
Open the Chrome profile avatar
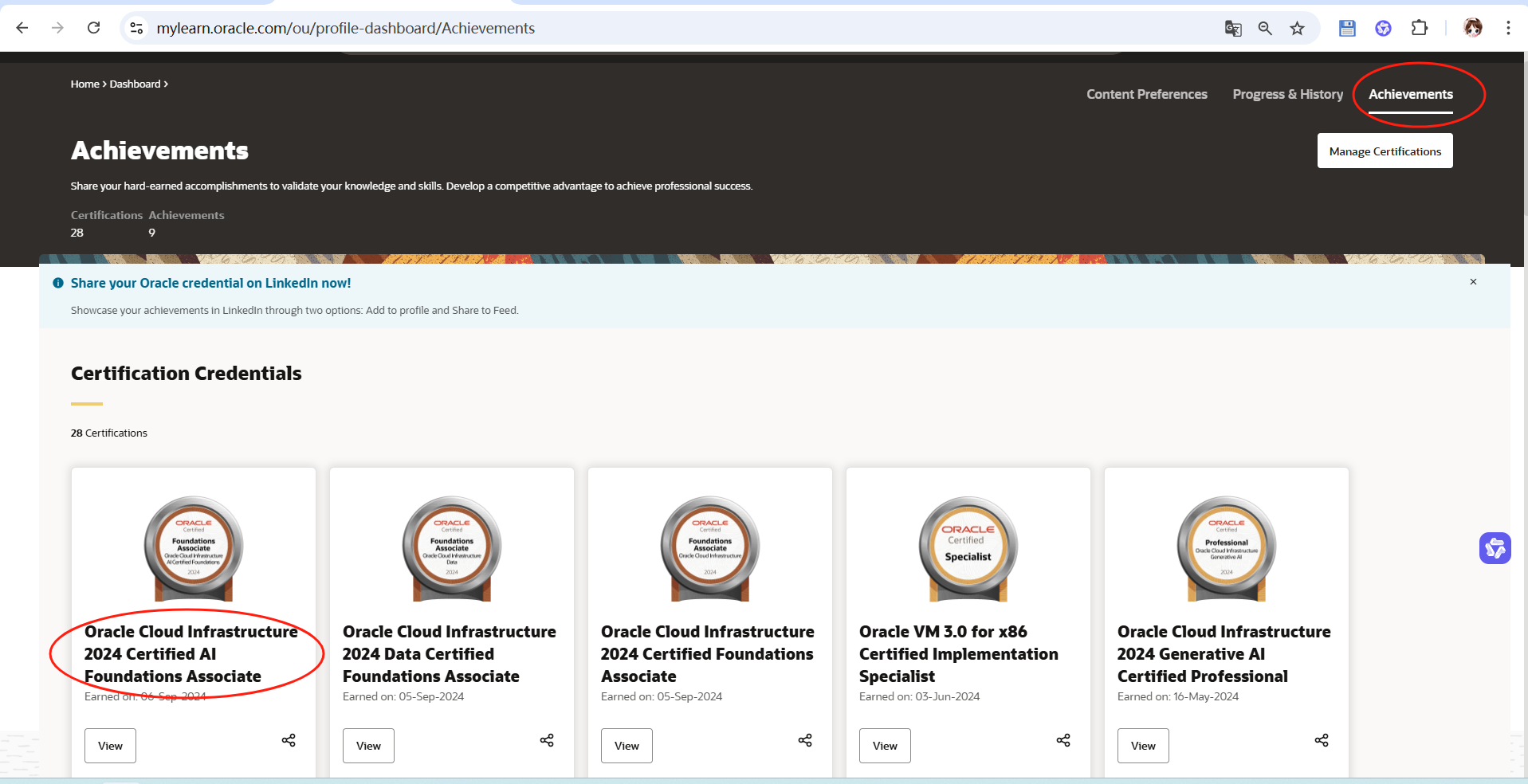coord(1473,28)
